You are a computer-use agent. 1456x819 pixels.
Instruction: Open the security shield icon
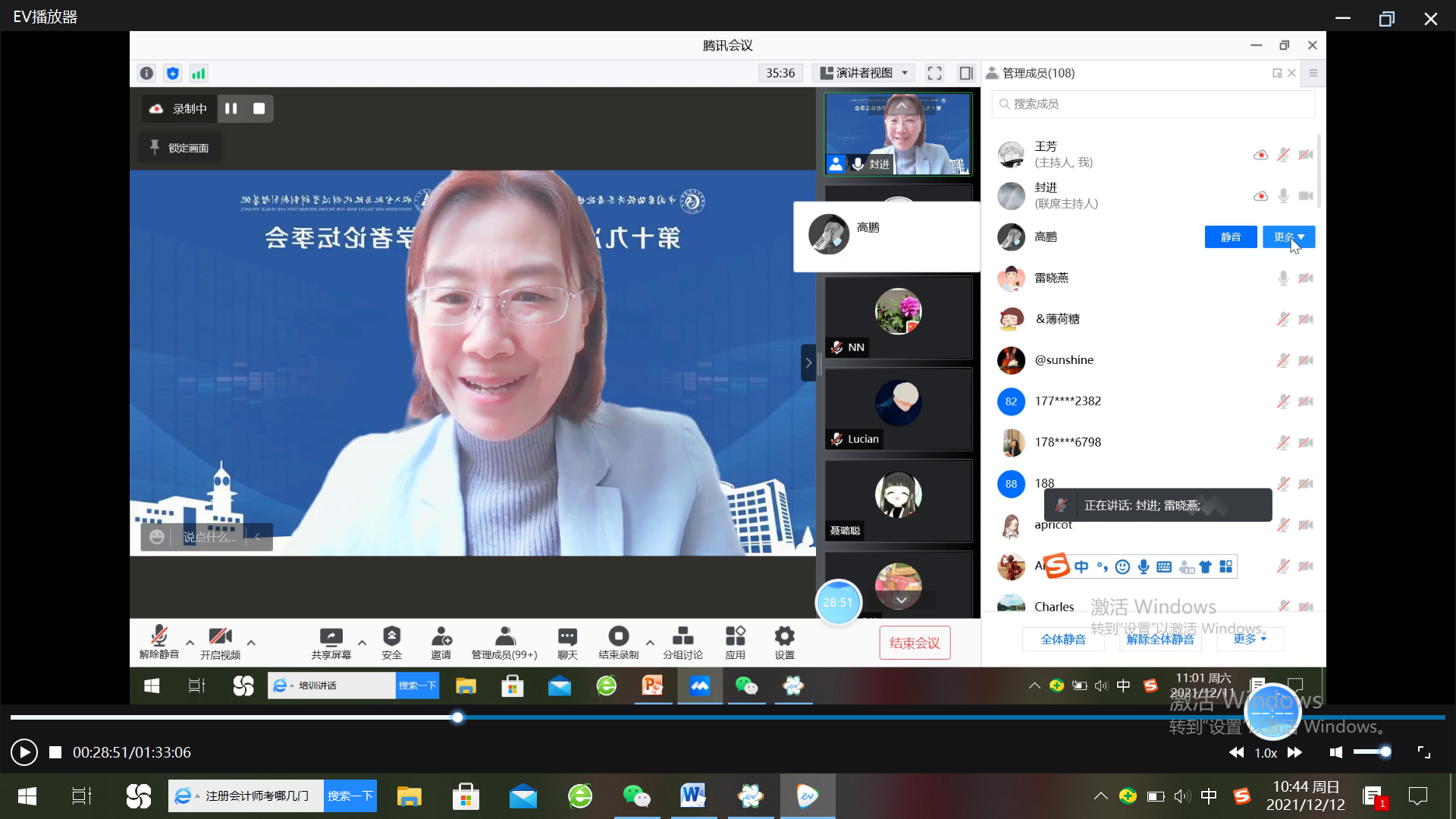391,637
